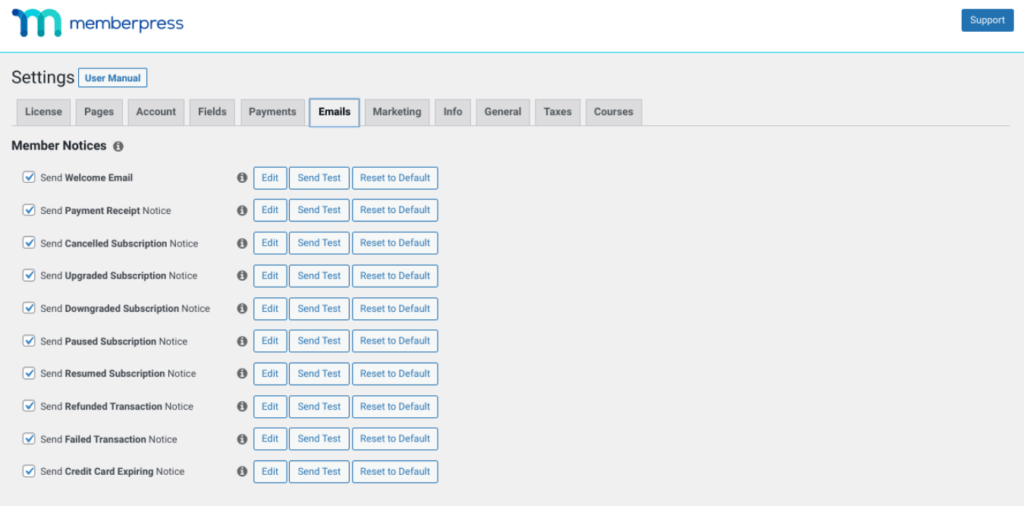
Task: Show info tooltip for Refunded Transaction Notice
Action: click(x=242, y=406)
